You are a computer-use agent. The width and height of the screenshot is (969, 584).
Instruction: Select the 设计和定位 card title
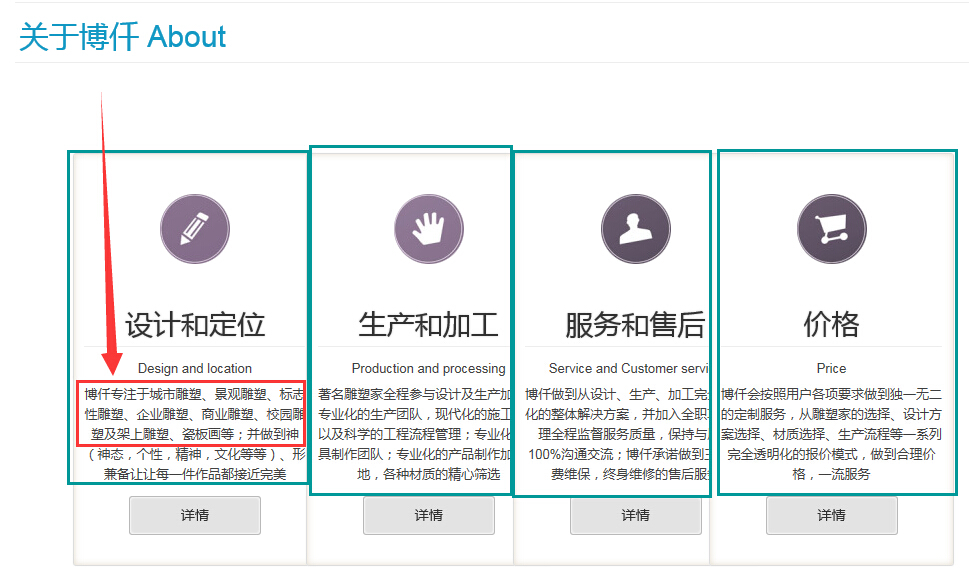pyautogui.click(x=194, y=325)
